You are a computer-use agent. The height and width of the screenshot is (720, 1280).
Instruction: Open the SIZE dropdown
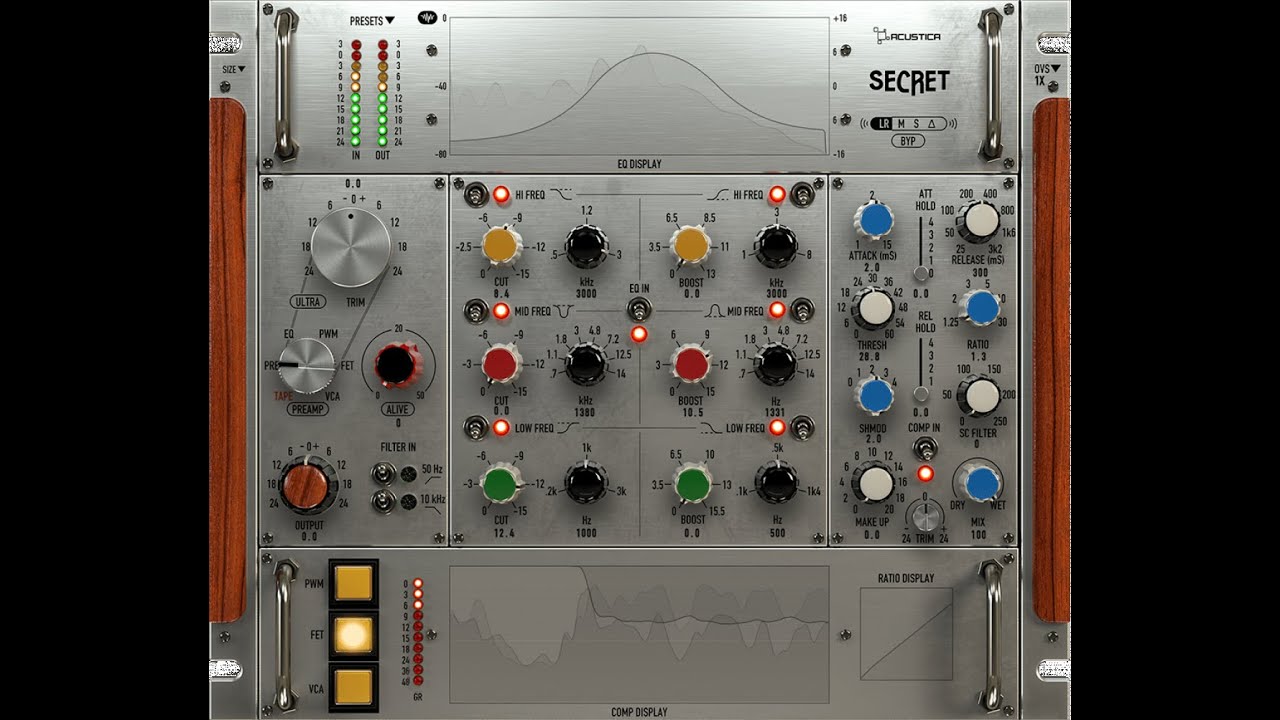point(233,69)
